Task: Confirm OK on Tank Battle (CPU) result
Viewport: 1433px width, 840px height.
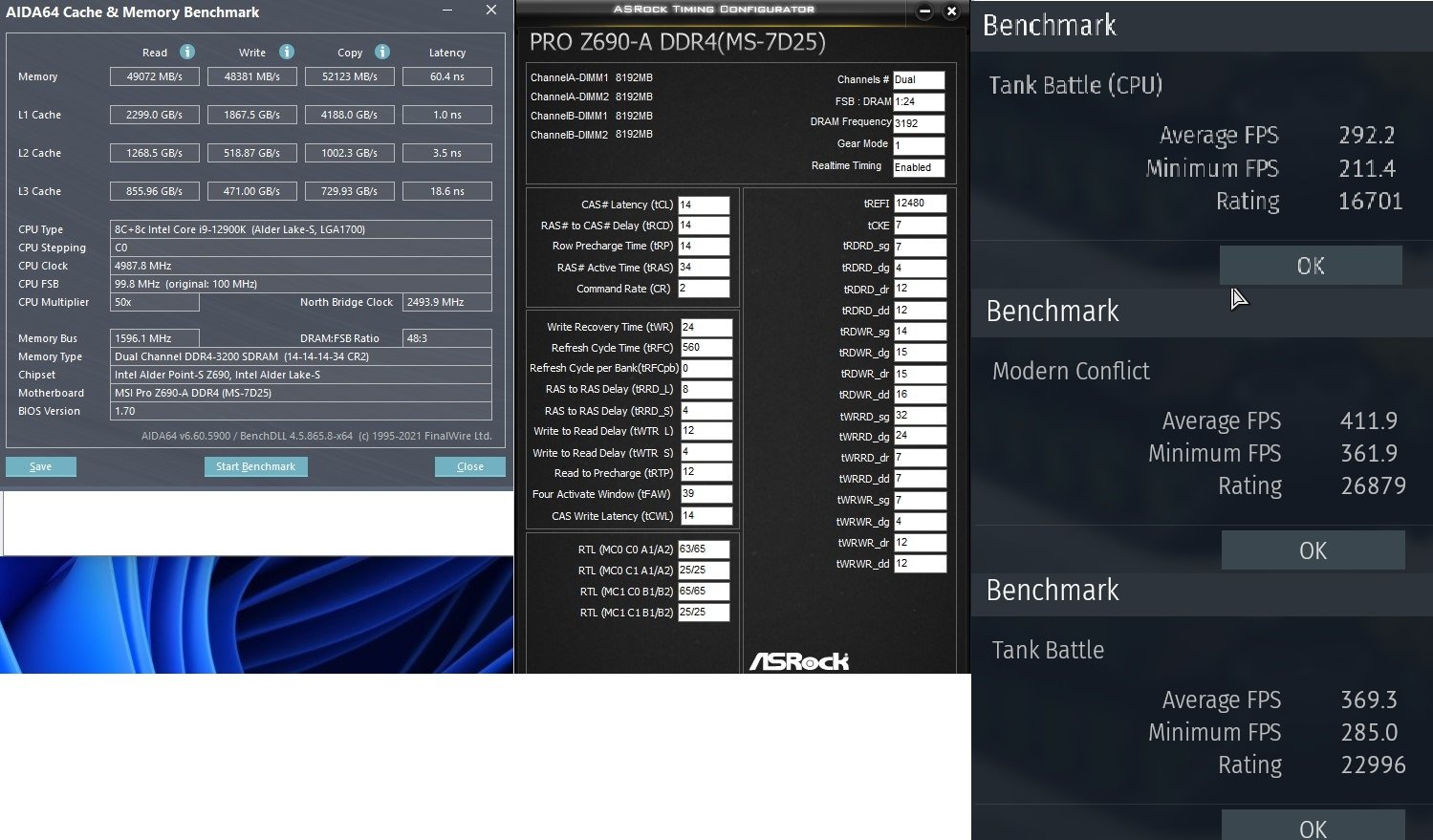Action: pyautogui.click(x=1311, y=266)
